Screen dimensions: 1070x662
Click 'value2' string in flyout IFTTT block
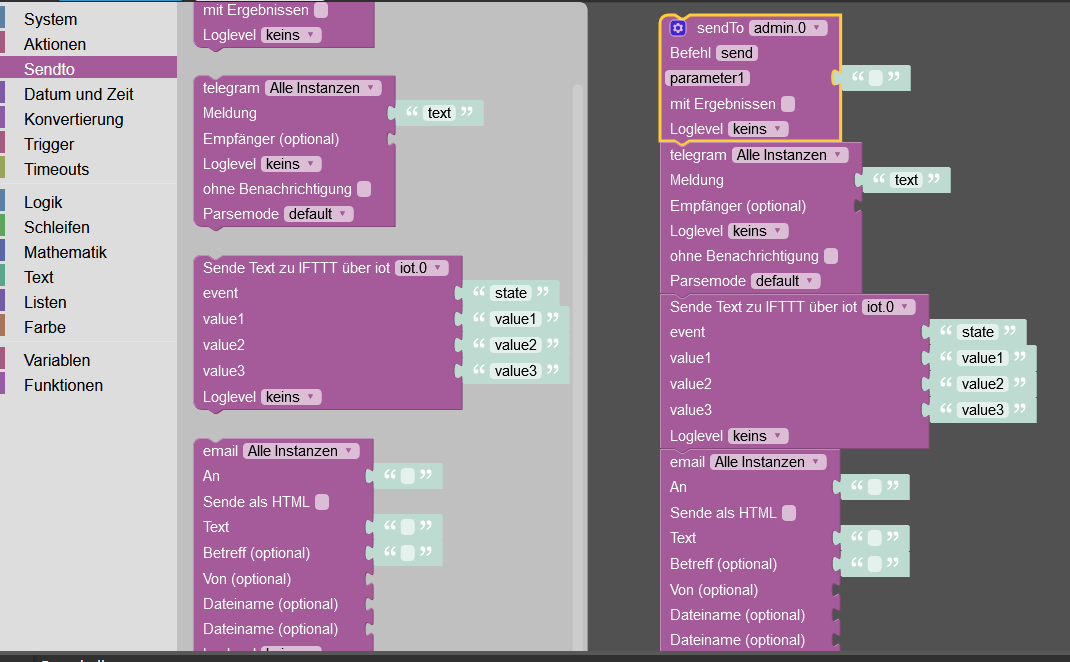click(x=515, y=345)
